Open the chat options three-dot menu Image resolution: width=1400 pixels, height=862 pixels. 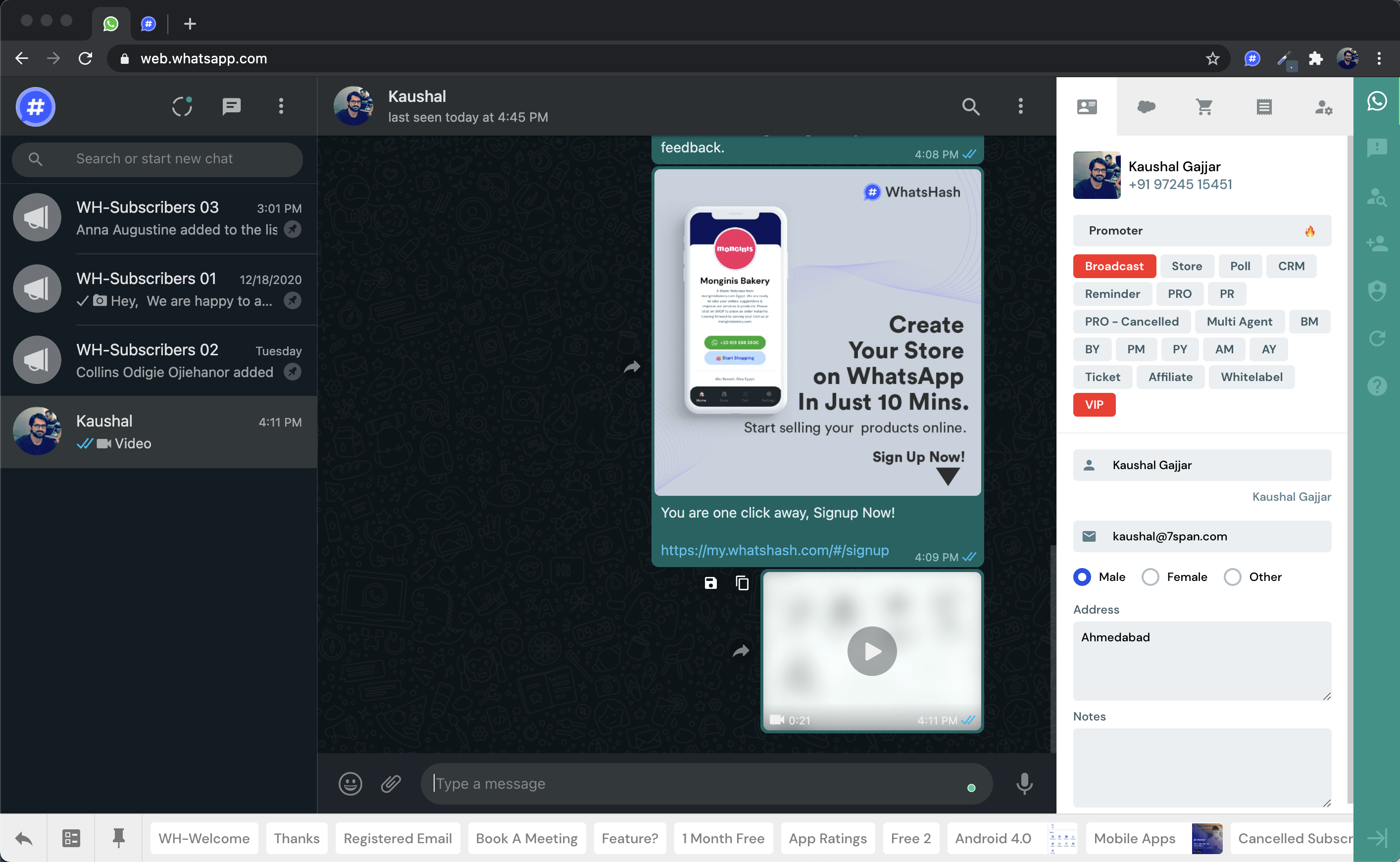pos(1020,106)
